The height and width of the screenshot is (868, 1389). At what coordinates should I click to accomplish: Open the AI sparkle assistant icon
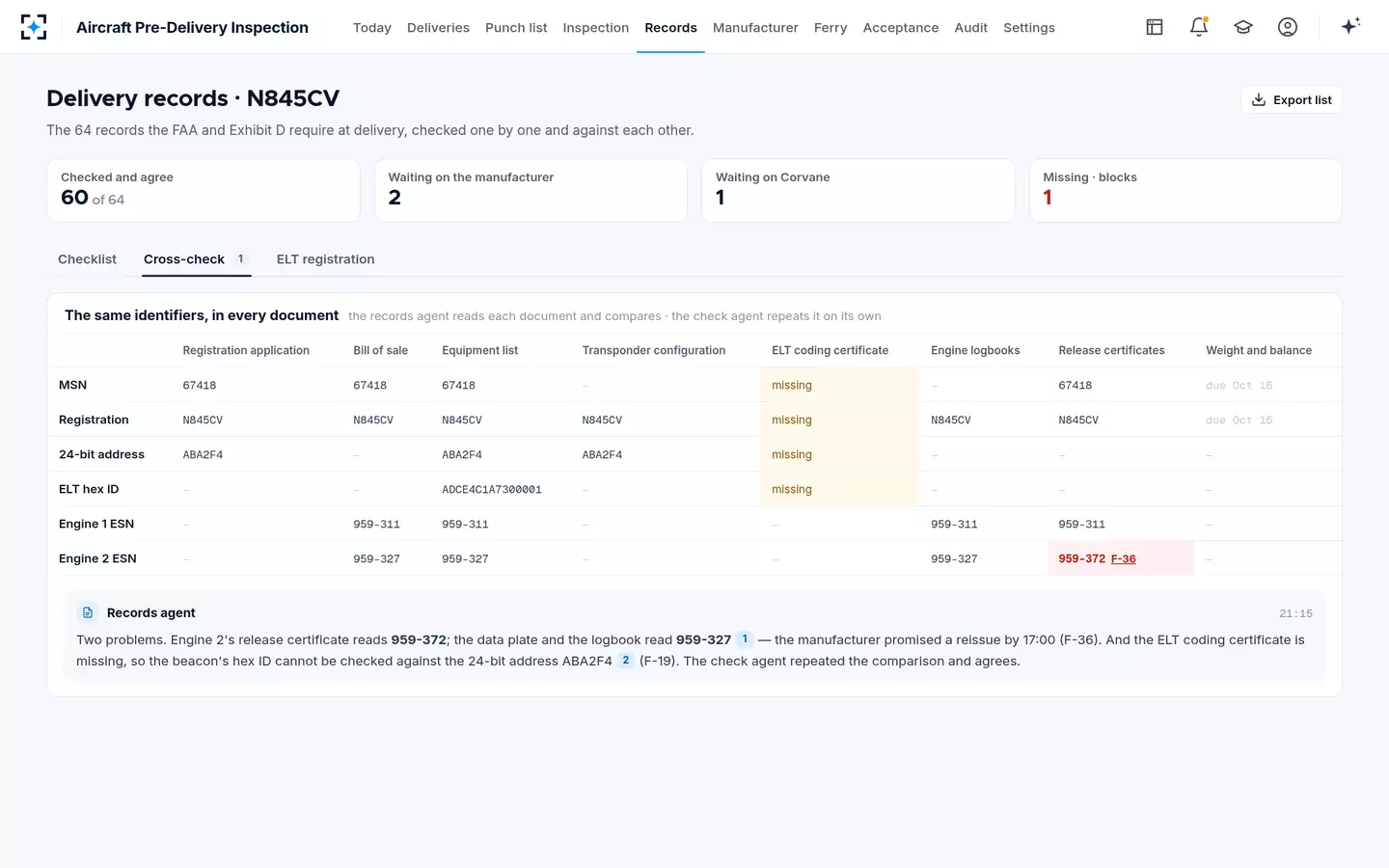1350,26
